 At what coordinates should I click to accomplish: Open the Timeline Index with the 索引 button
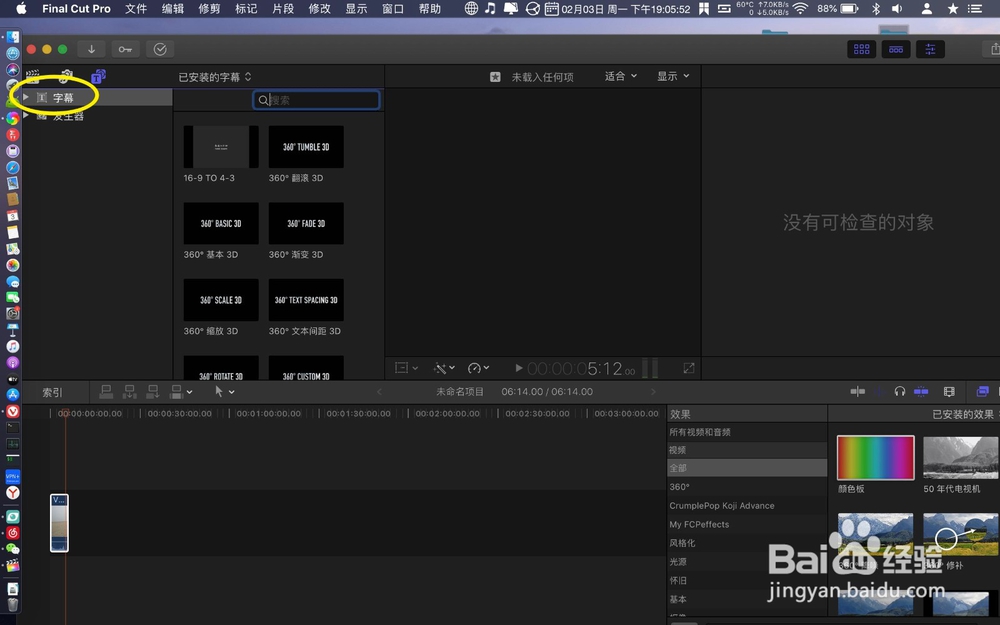52,391
